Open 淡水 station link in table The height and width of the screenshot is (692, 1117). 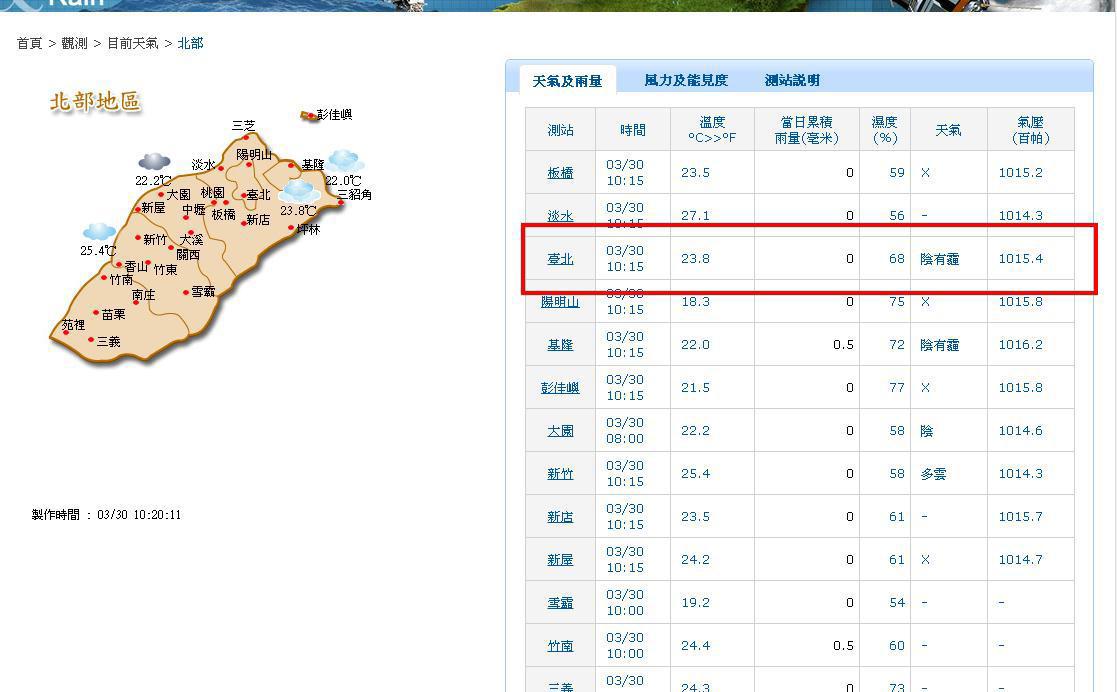(560, 215)
